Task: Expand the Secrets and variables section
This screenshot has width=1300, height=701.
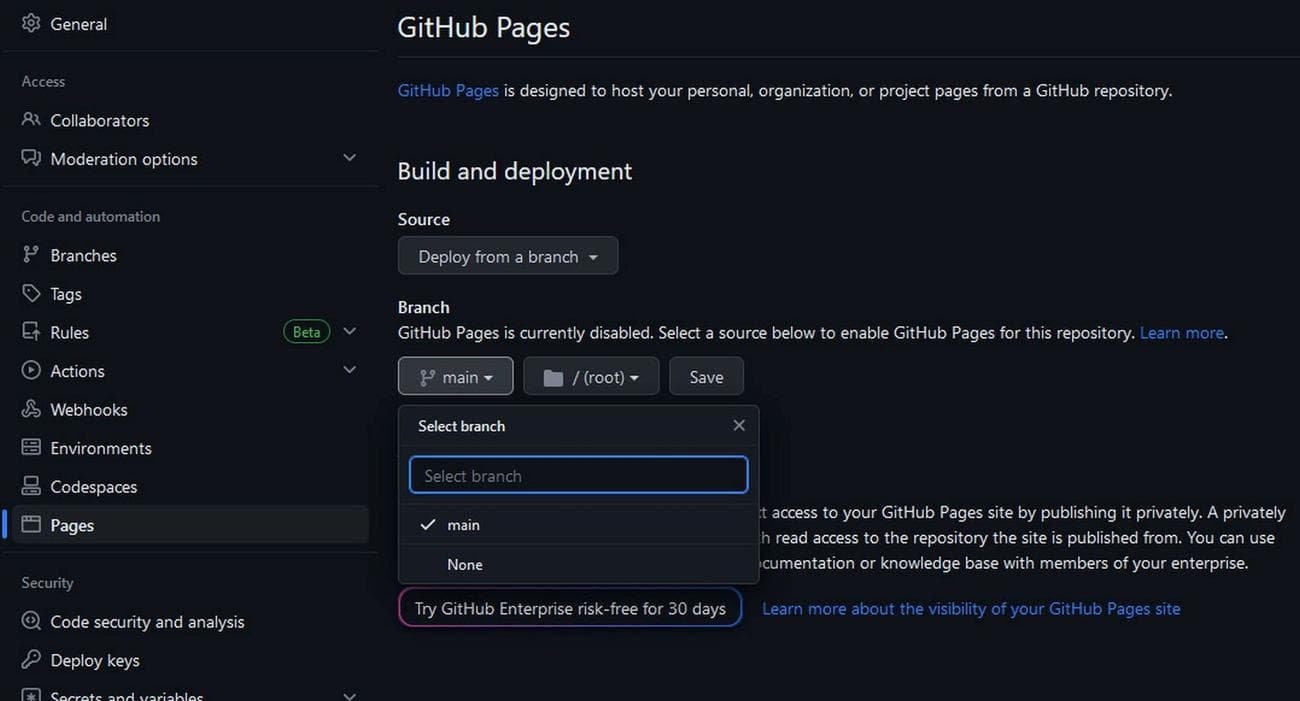Action: click(349, 692)
